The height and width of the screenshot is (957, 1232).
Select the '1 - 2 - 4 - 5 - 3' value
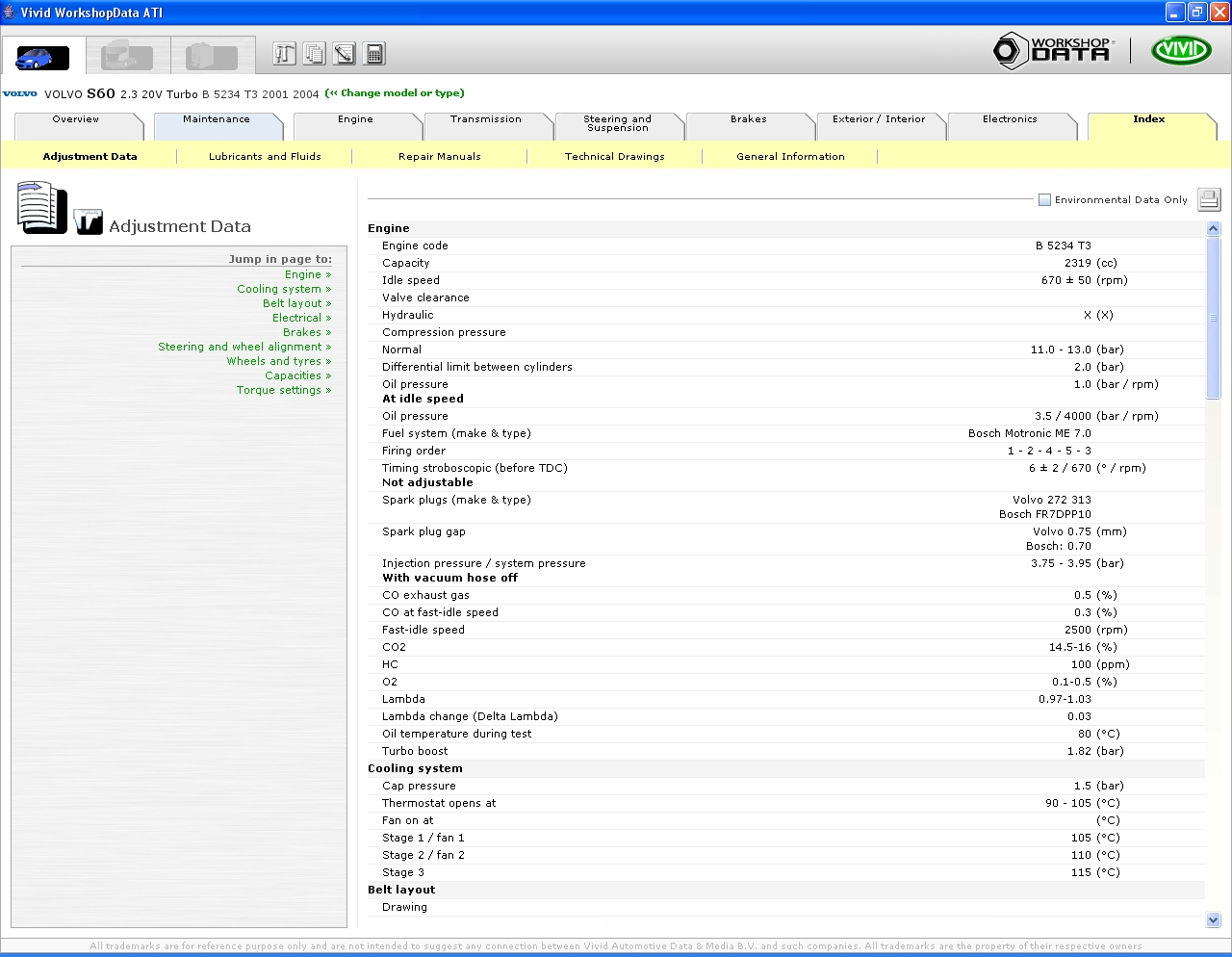click(x=1049, y=451)
